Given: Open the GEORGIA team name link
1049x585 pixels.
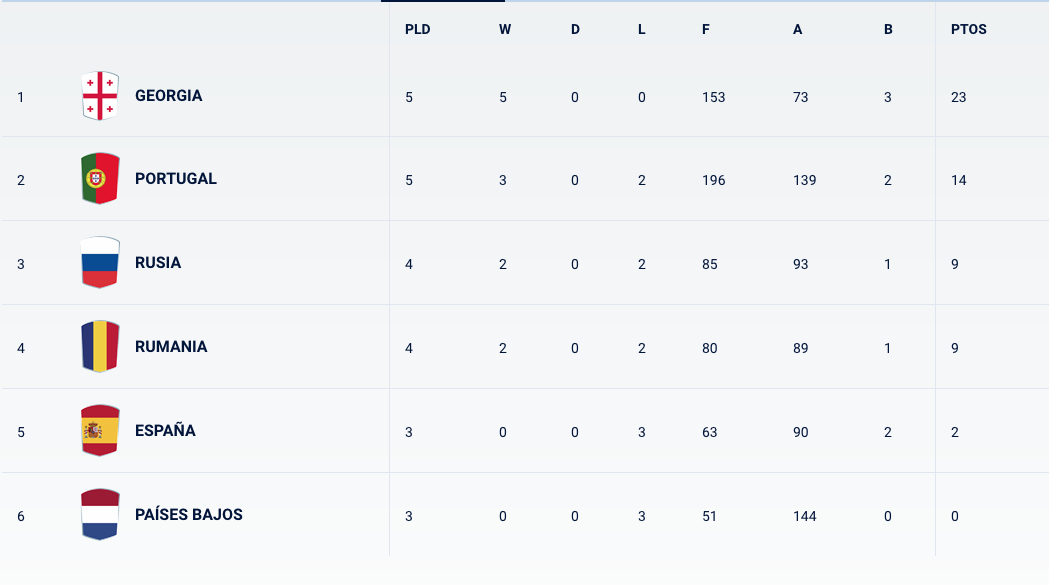Looking at the screenshot, I should [x=169, y=96].
